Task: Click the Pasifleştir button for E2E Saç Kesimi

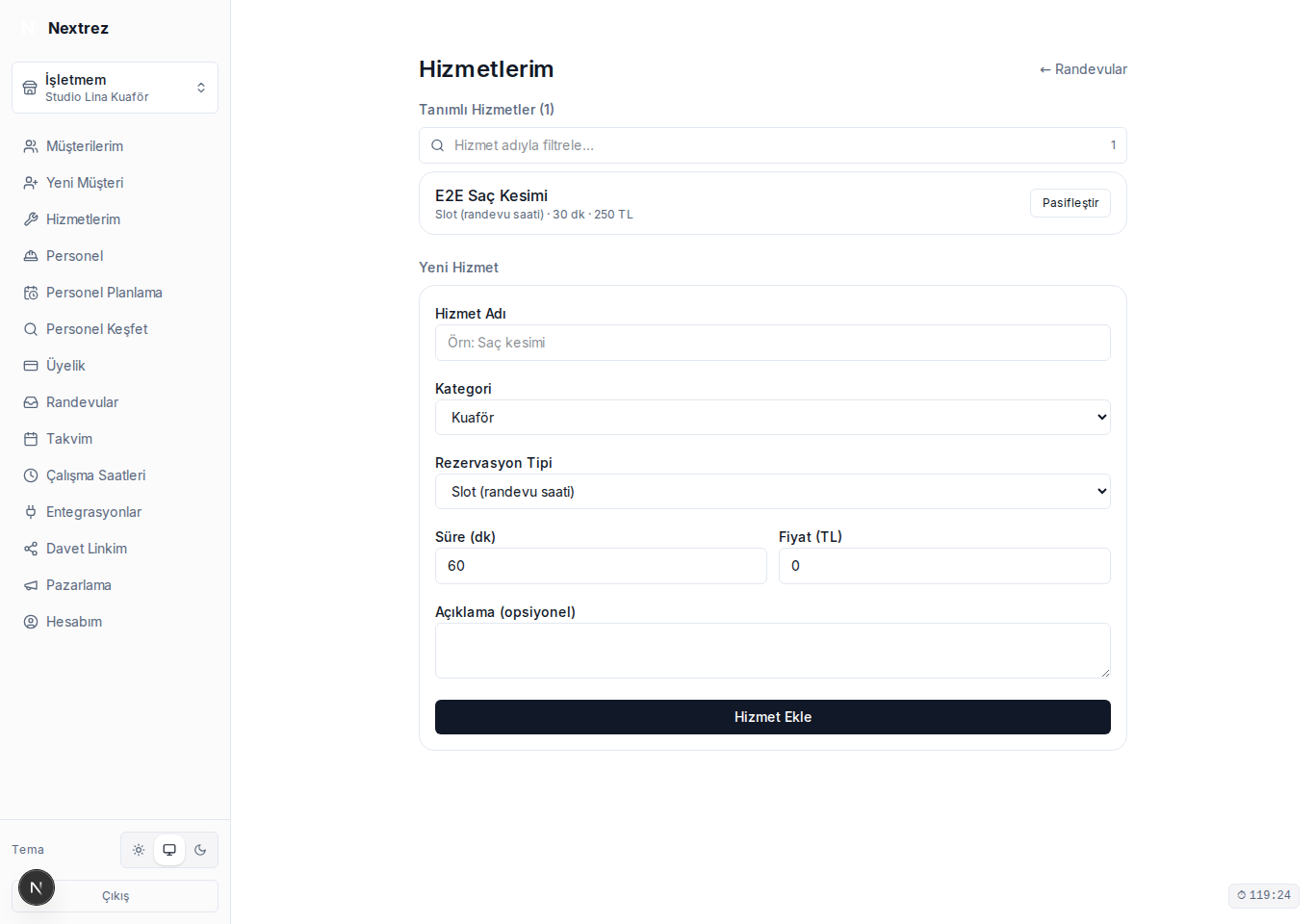Action: [x=1070, y=203]
